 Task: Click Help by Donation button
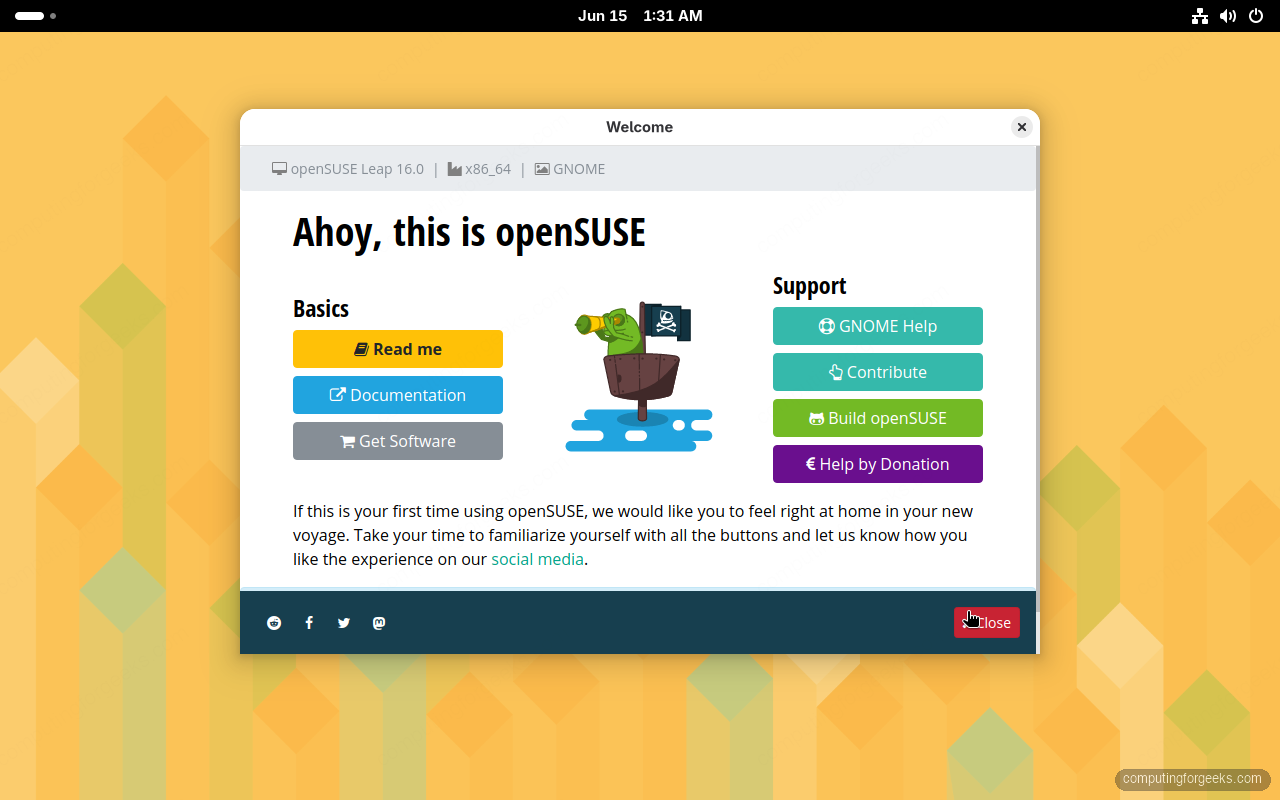[878, 464]
